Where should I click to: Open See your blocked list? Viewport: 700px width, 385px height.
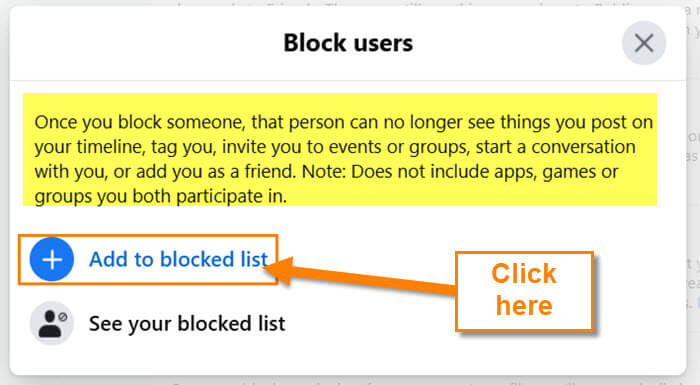pyautogui.click(x=187, y=323)
